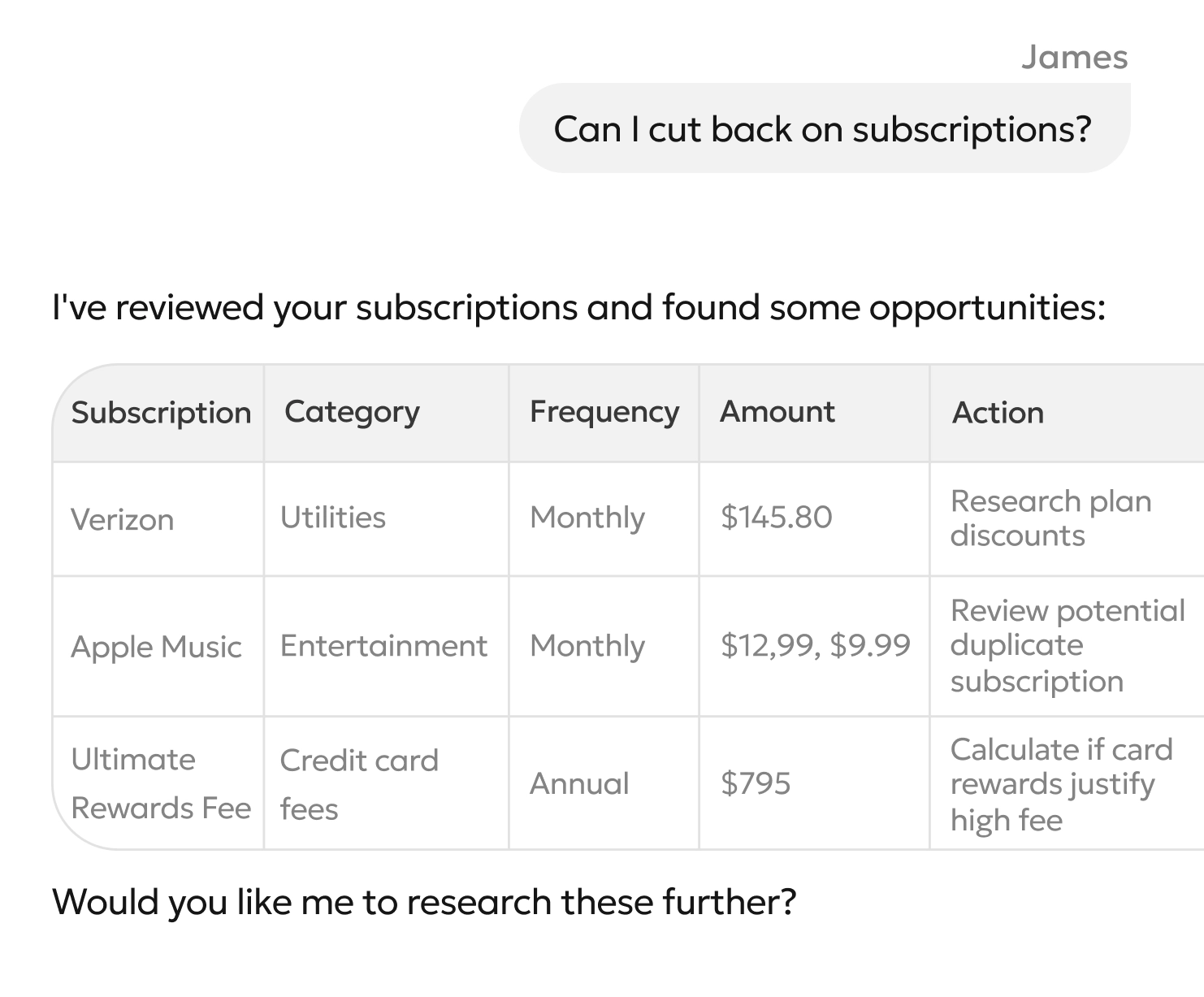This screenshot has width=1204, height=997.
Task: Click the Category column header
Action: tap(352, 412)
